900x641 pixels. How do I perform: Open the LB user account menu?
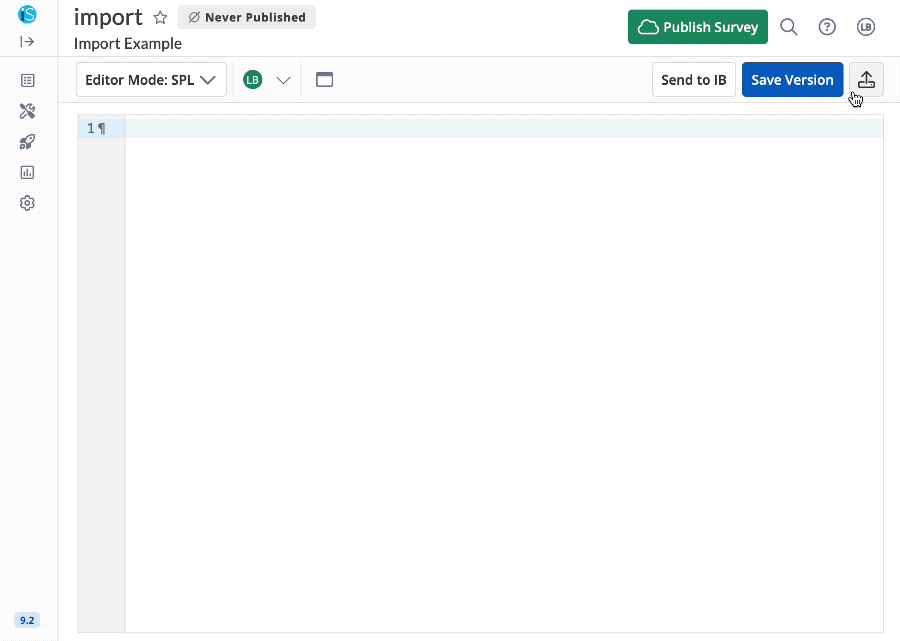pos(865,27)
